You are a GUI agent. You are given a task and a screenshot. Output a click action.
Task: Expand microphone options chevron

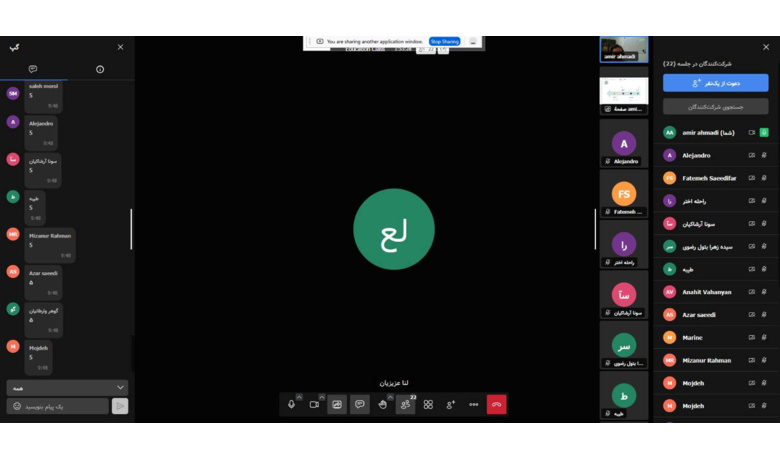(299, 397)
